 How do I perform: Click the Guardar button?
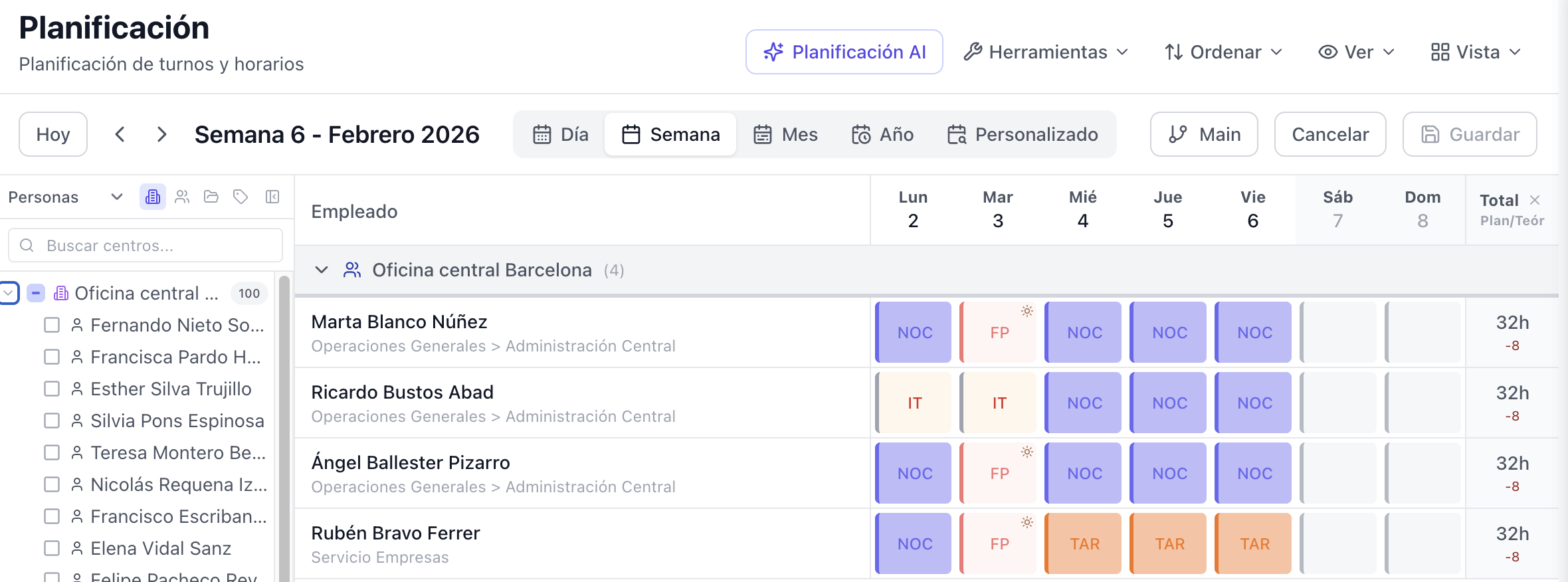1469,134
